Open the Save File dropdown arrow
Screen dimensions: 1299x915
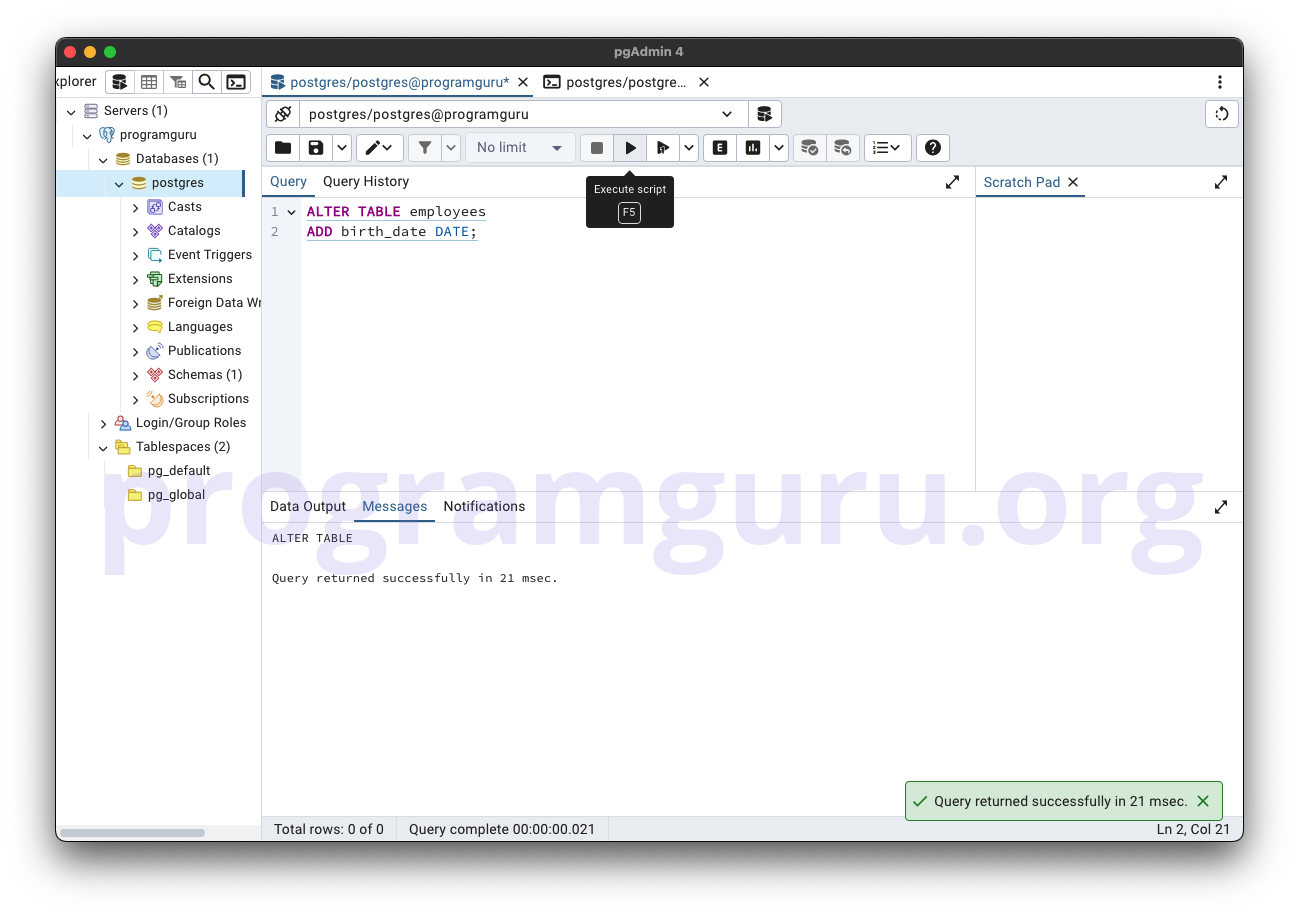(342, 148)
